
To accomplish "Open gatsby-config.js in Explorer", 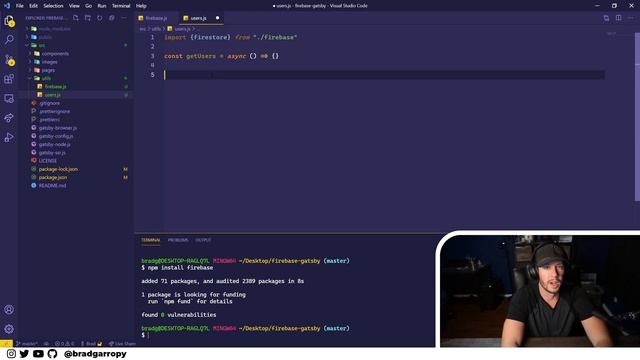I will pos(56,136).
